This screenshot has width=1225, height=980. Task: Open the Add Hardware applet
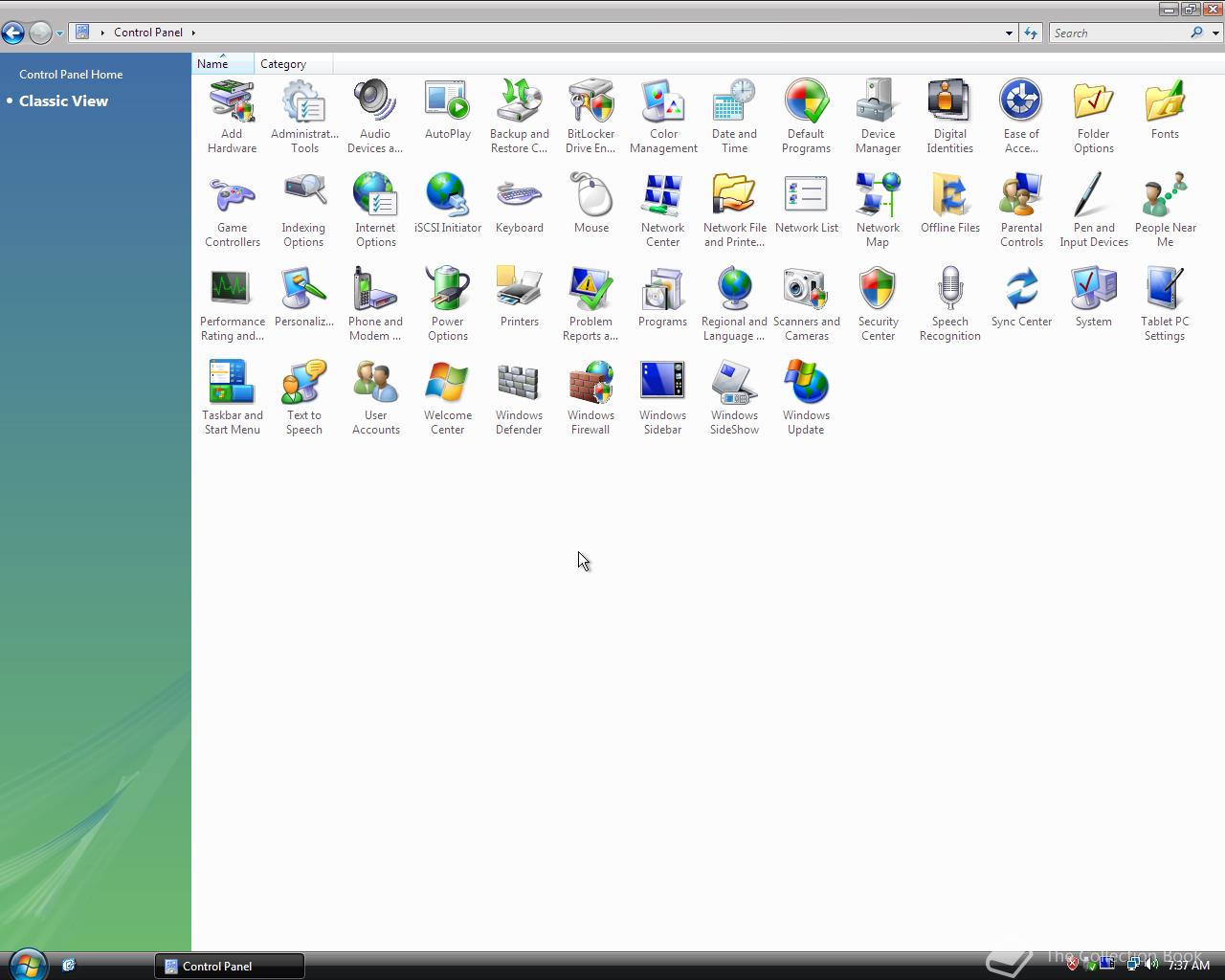233,117
